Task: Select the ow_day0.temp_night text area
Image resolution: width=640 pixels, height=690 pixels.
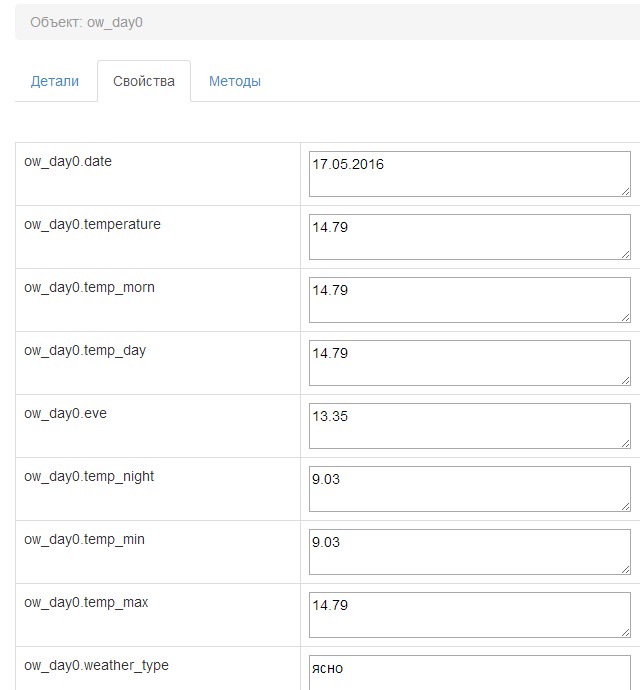Action: click(470, 489)
